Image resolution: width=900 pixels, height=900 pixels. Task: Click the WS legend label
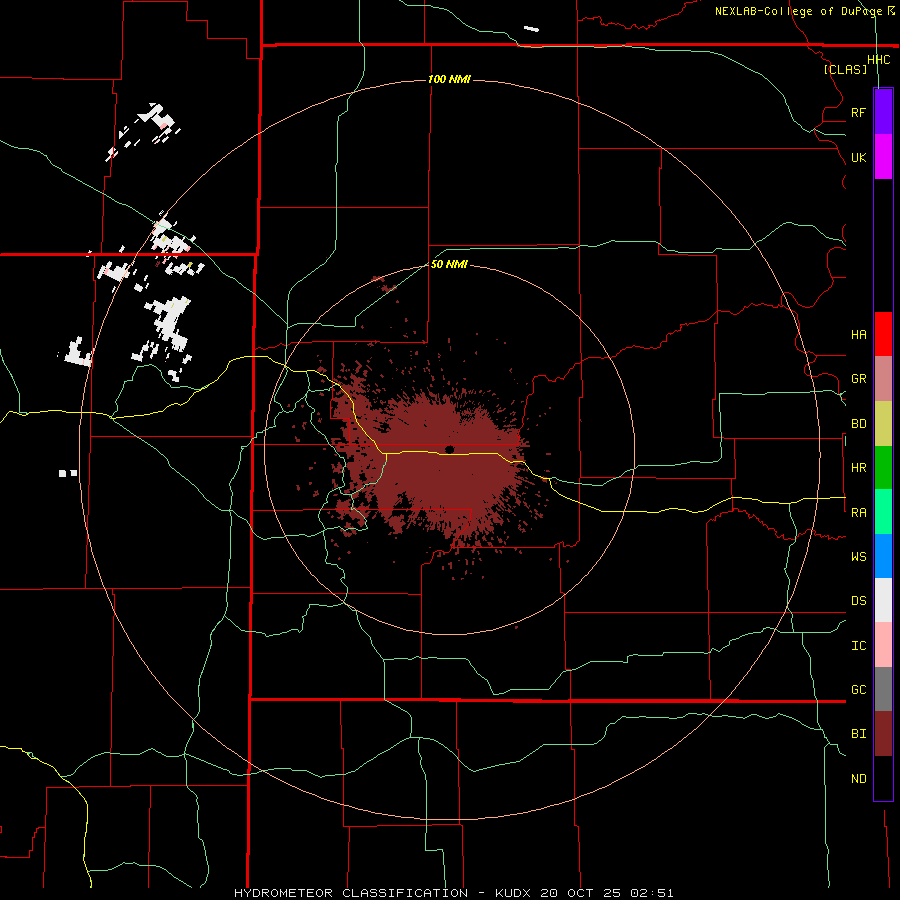tap(858, 557)
